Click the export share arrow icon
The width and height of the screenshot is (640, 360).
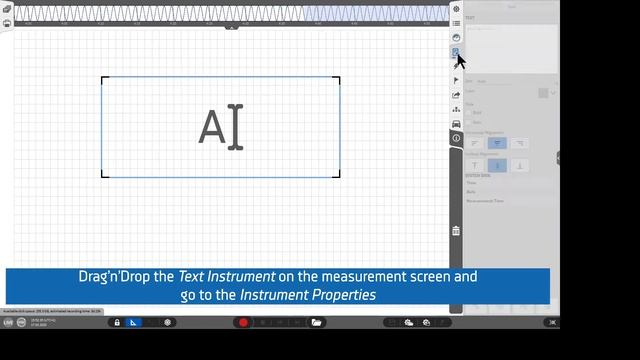tap(456, 95)
